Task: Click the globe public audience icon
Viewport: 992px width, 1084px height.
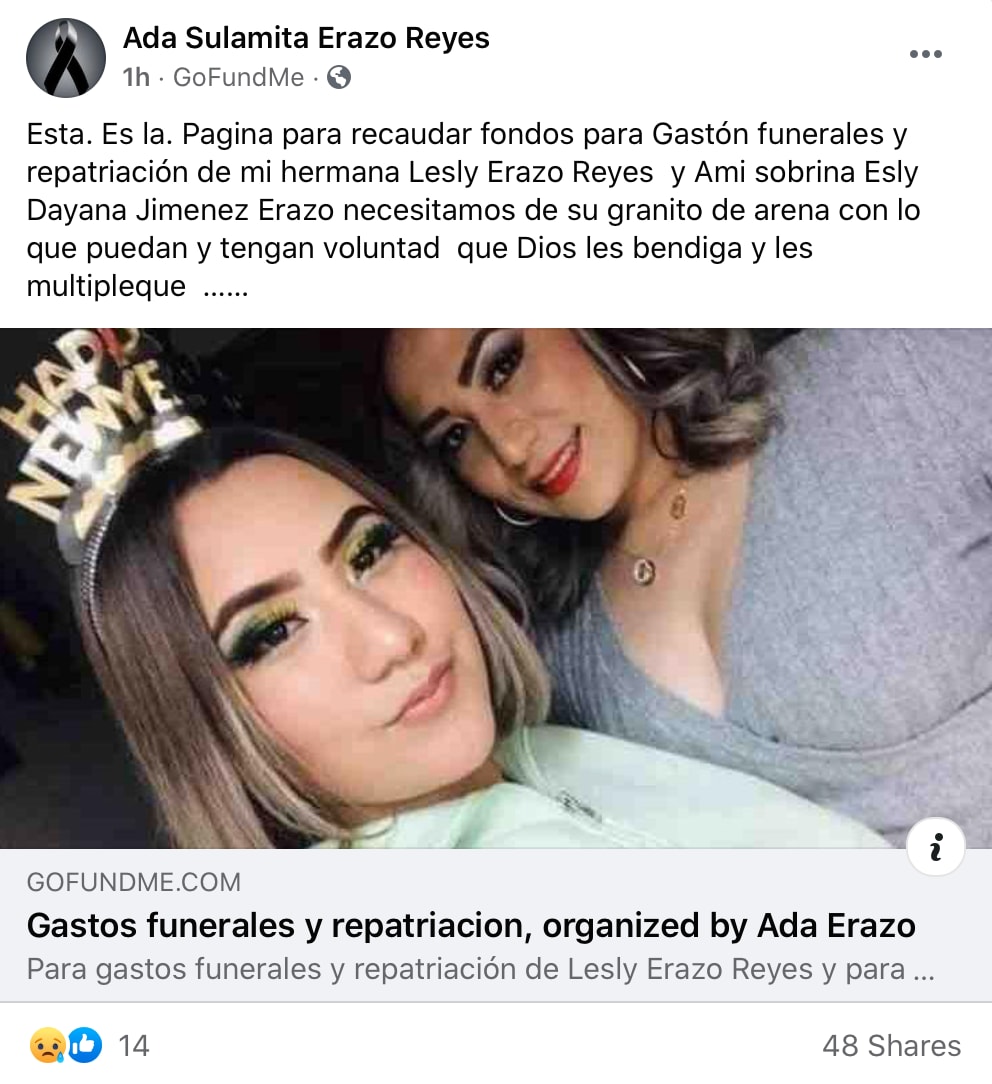Action: click(339, 77)
